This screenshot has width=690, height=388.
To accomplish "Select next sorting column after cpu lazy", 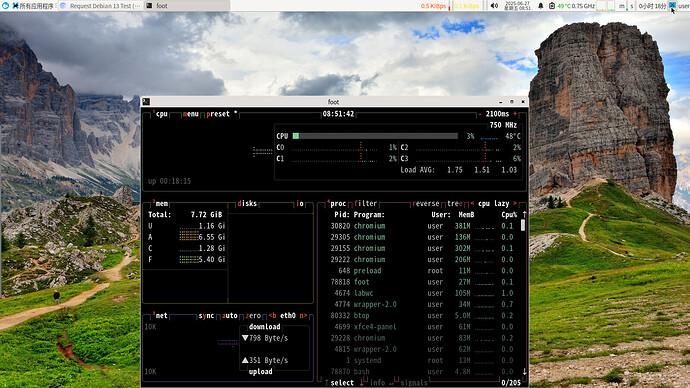I will click(515, 203).
